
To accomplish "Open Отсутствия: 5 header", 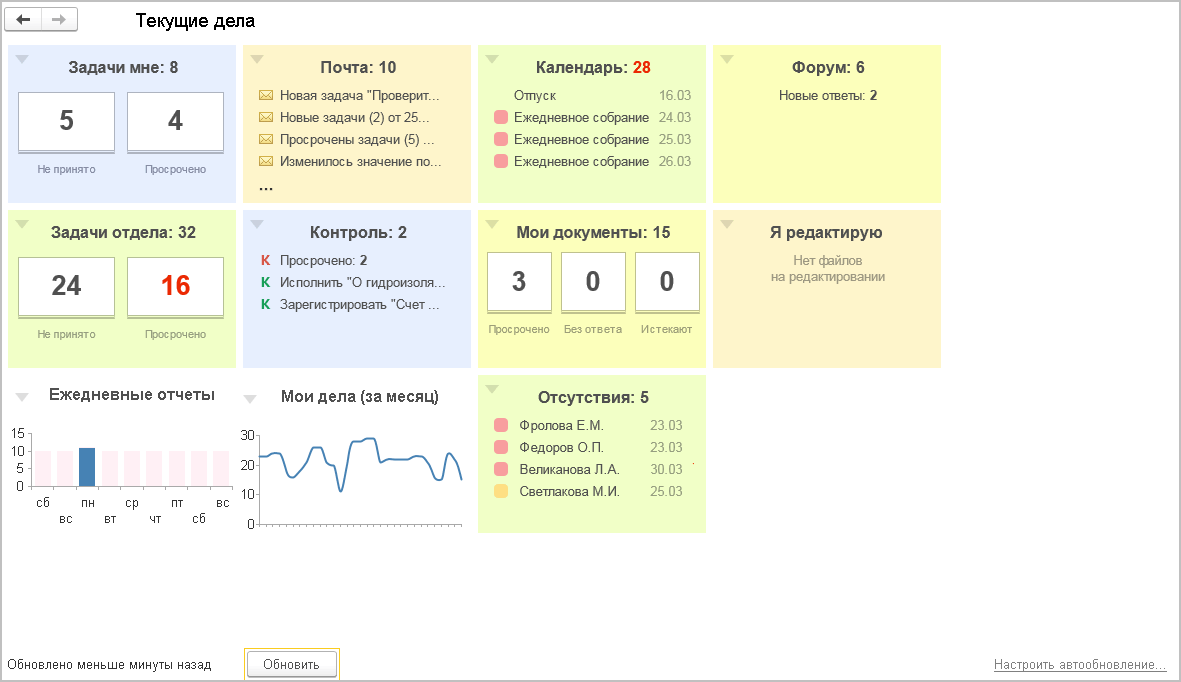I will click(593, 398).
